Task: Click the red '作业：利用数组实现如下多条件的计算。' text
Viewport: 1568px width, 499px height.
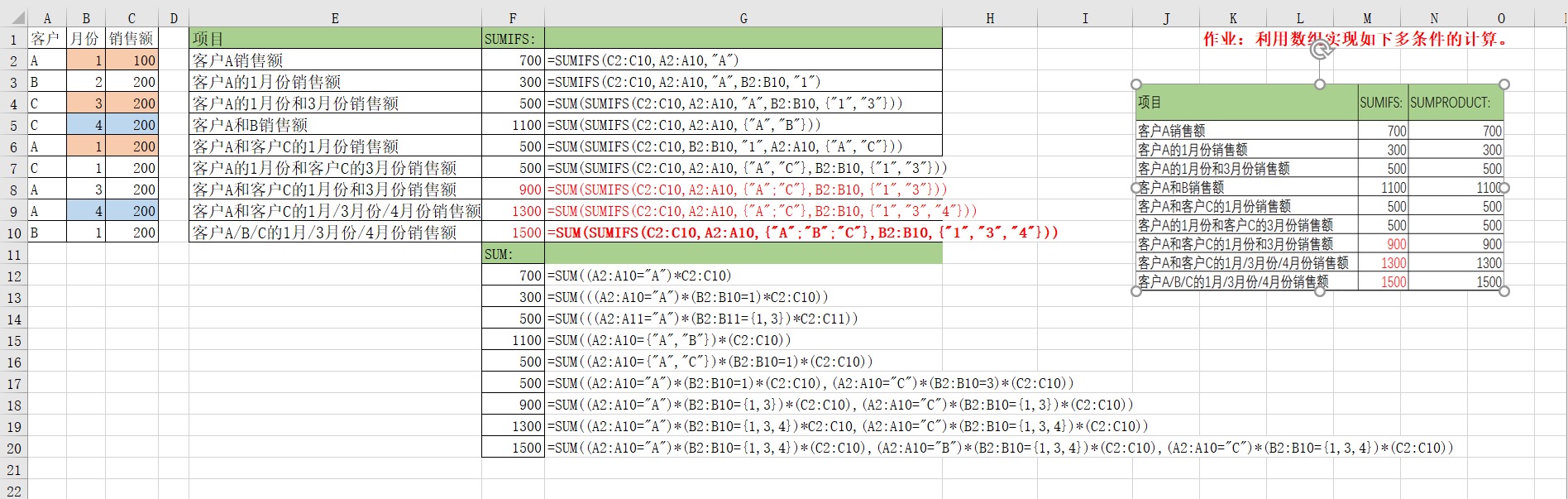Action: tap(1355, 38)
